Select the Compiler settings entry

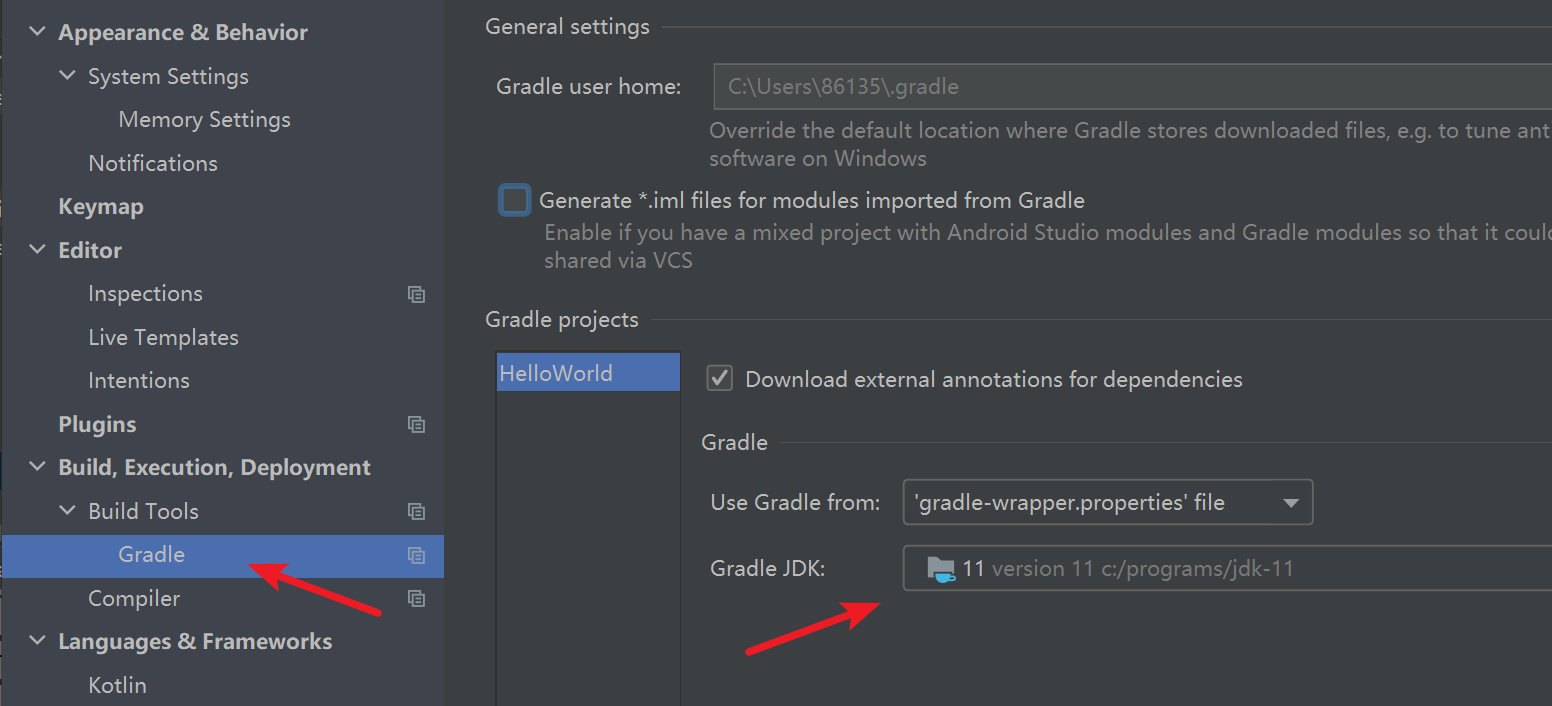pyautogui.click(x=134, y=598)
